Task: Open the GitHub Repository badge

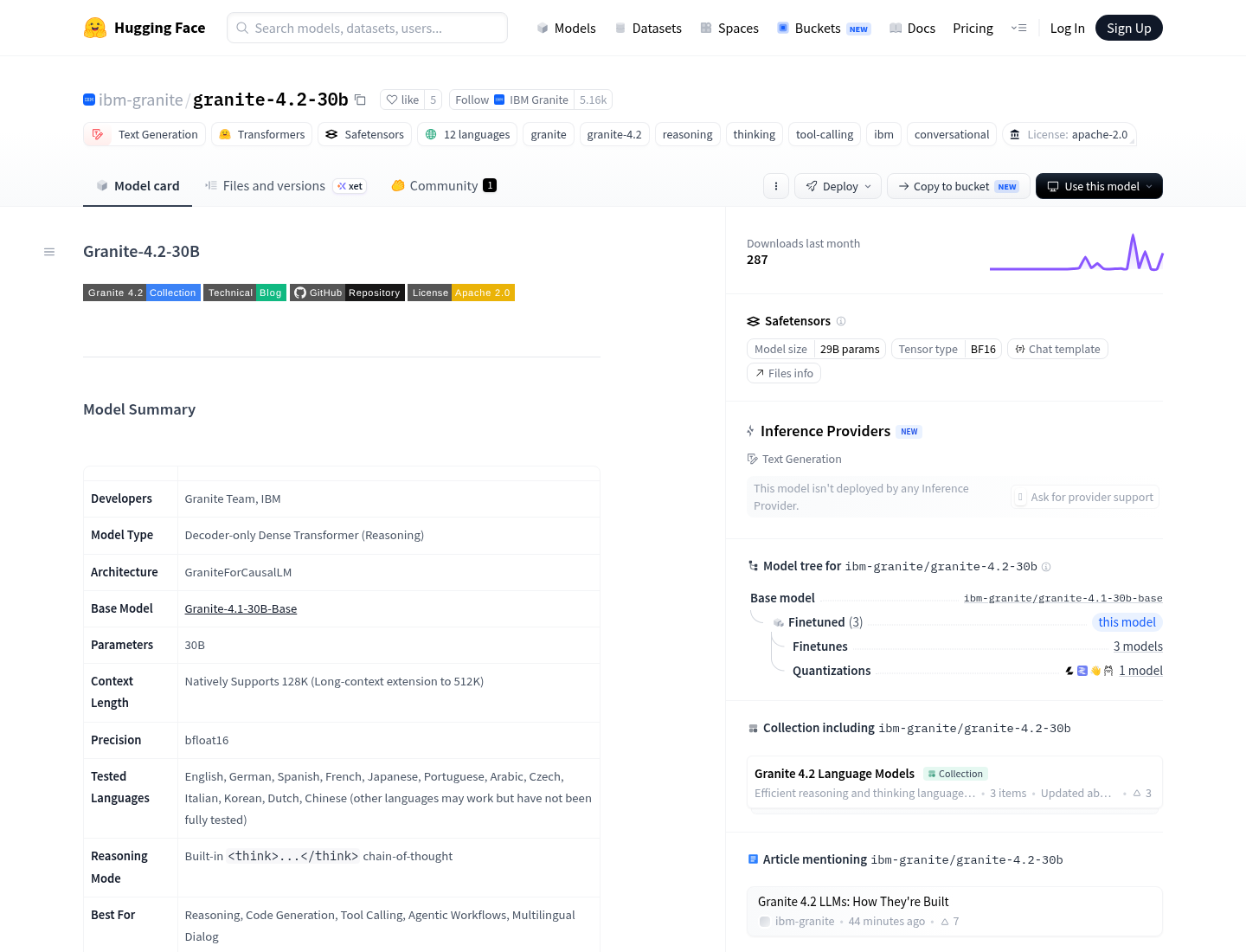Action: point(347,293)
